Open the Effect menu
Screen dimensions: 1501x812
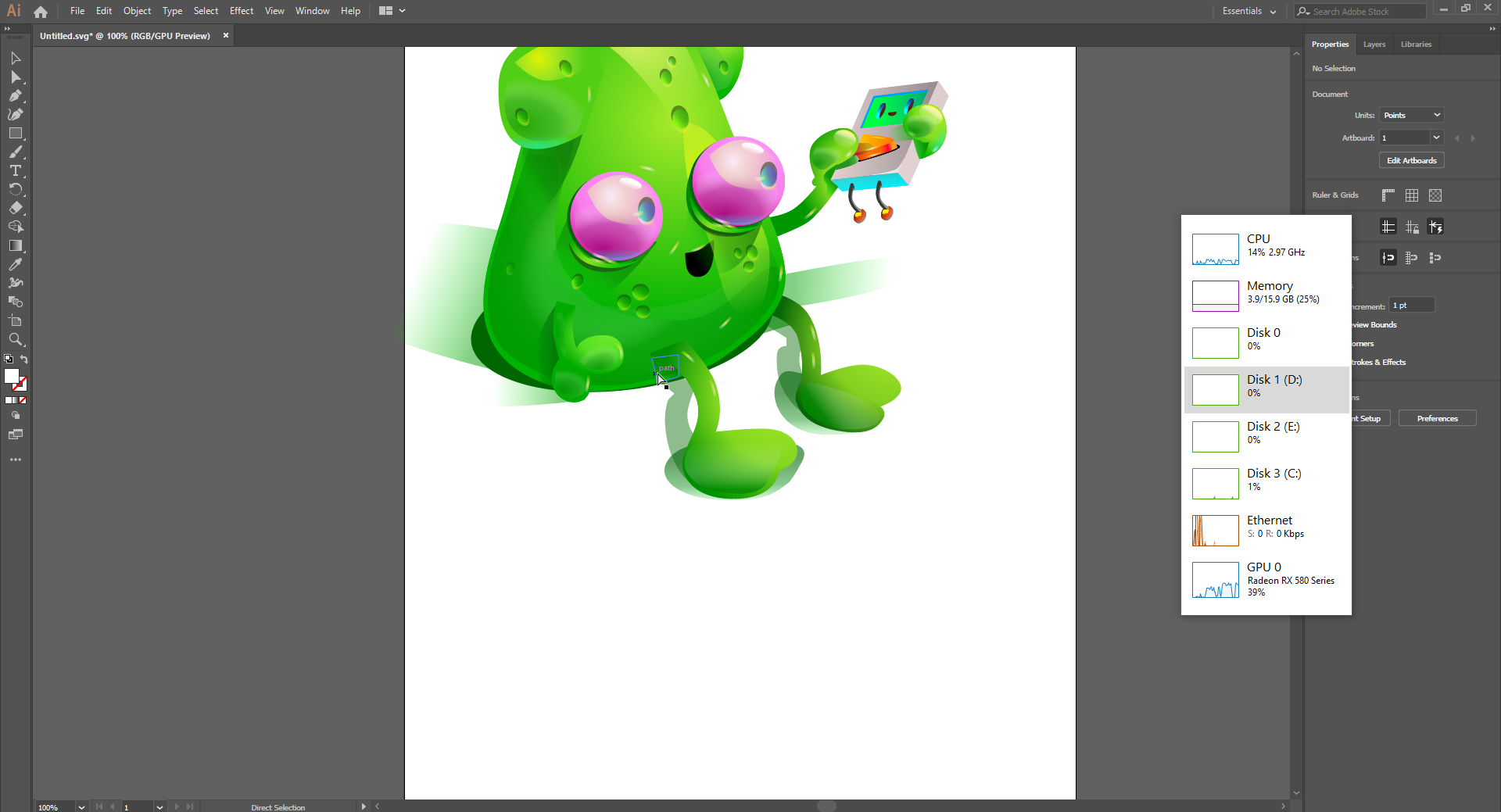[242, 11]
